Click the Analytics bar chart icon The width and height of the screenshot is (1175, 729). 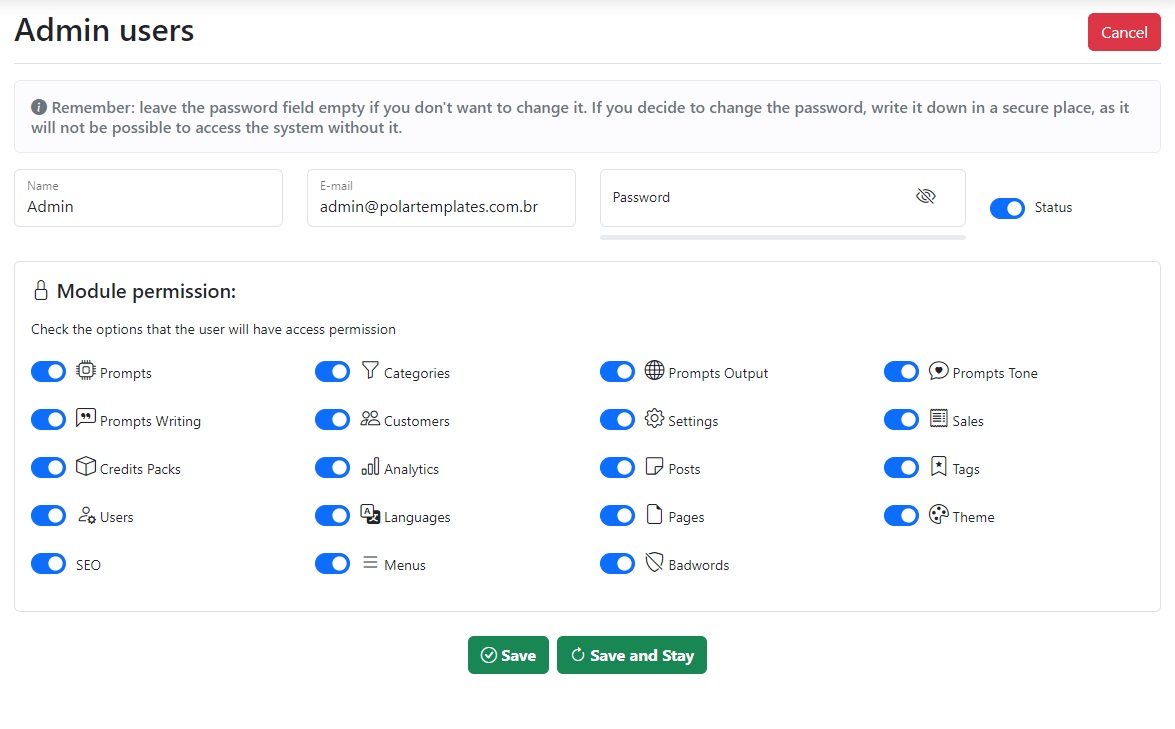(370, 467)
